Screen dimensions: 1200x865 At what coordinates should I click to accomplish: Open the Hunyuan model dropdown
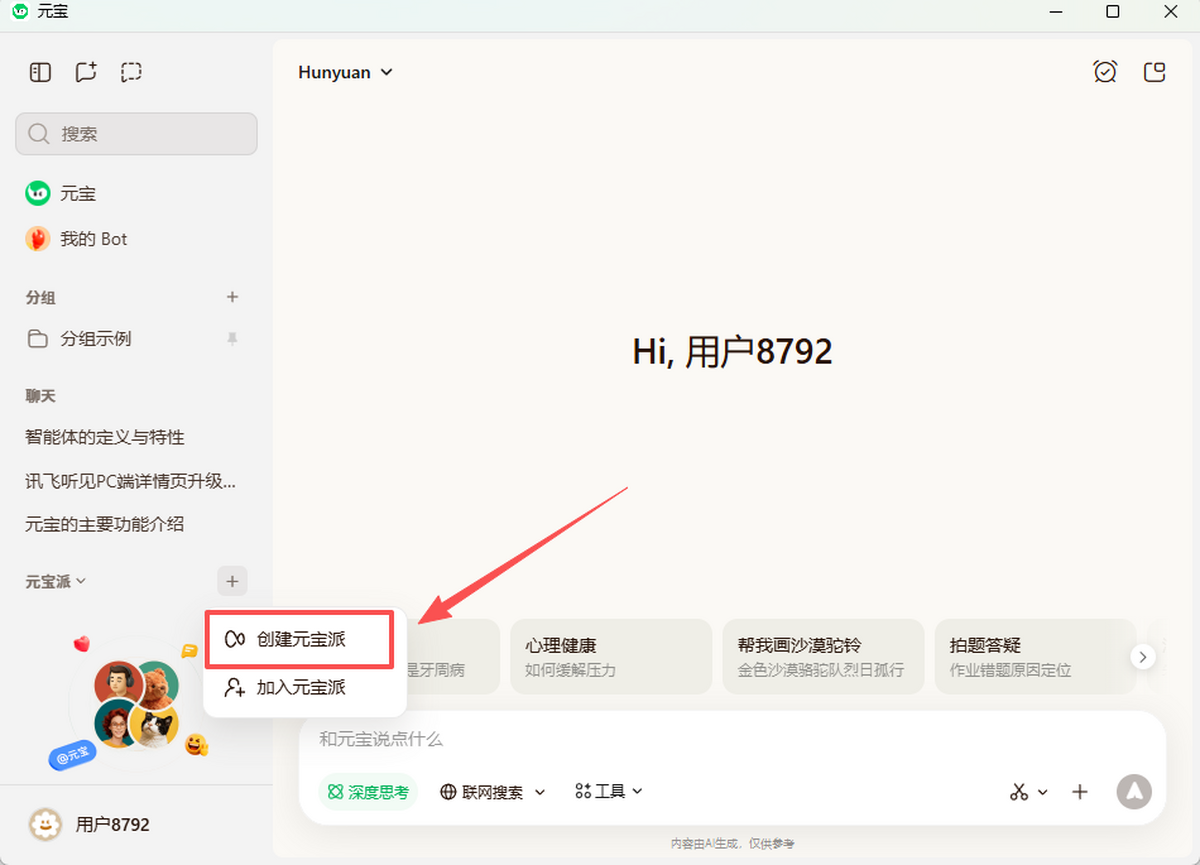(345, 72)
